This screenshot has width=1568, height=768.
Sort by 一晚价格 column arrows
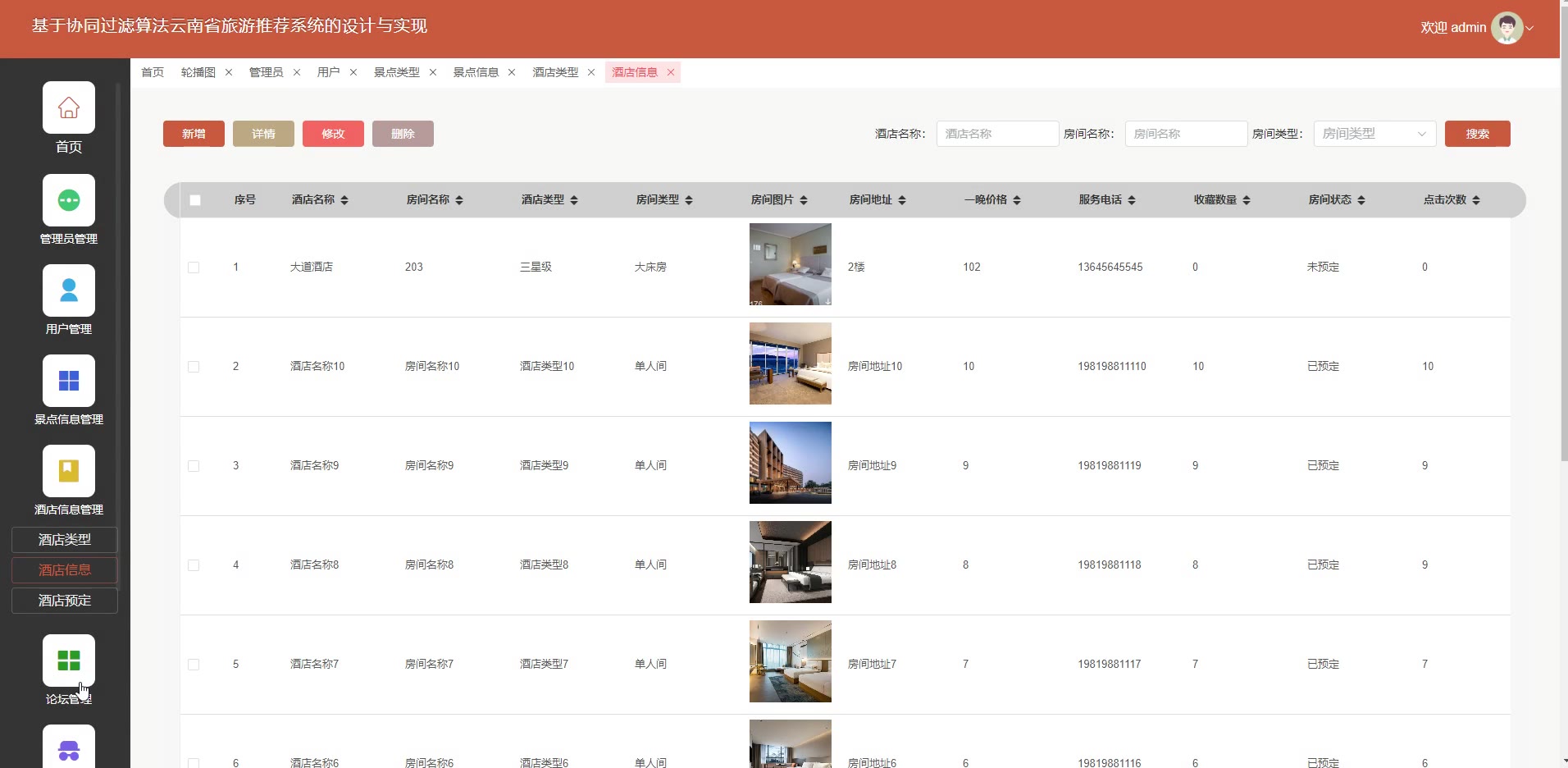tap(1017, 200)
